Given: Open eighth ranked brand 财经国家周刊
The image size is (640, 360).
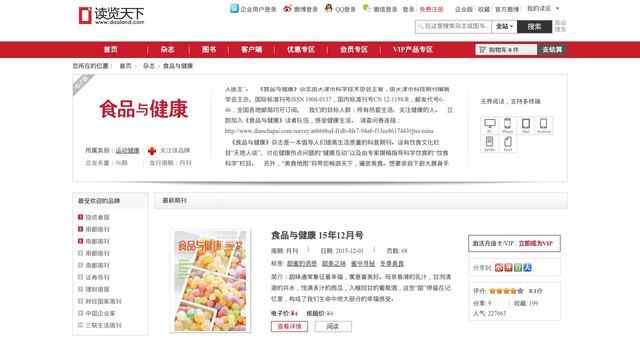Looking at the screenshot, I should pyautogui.click(x=104, y=302).
